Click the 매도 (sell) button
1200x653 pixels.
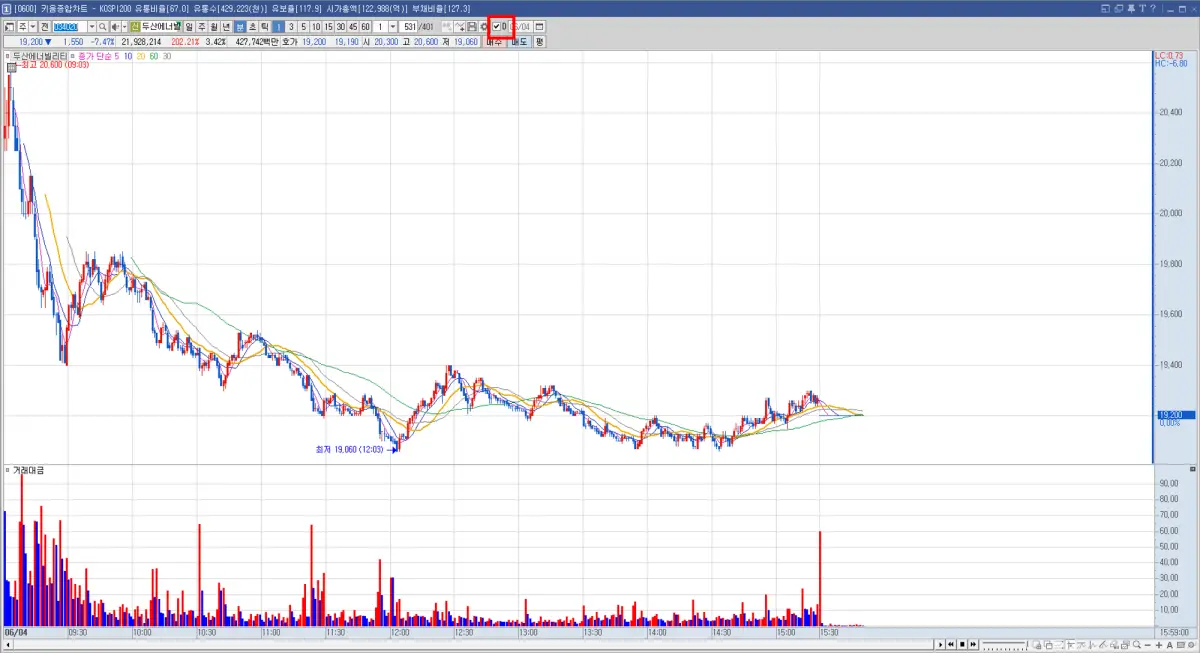[520, 42]
